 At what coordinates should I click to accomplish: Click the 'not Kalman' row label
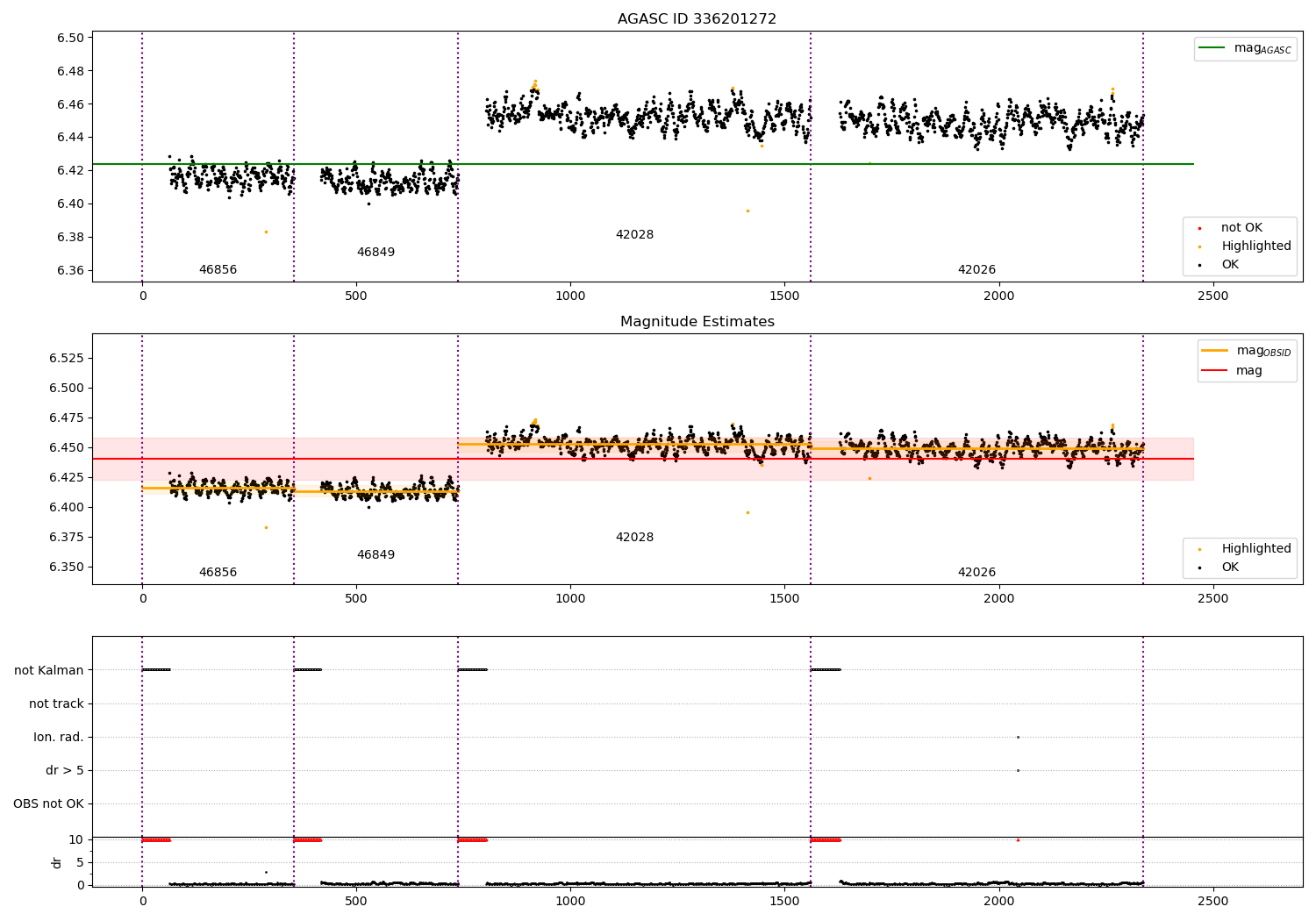tap(49, 670)
